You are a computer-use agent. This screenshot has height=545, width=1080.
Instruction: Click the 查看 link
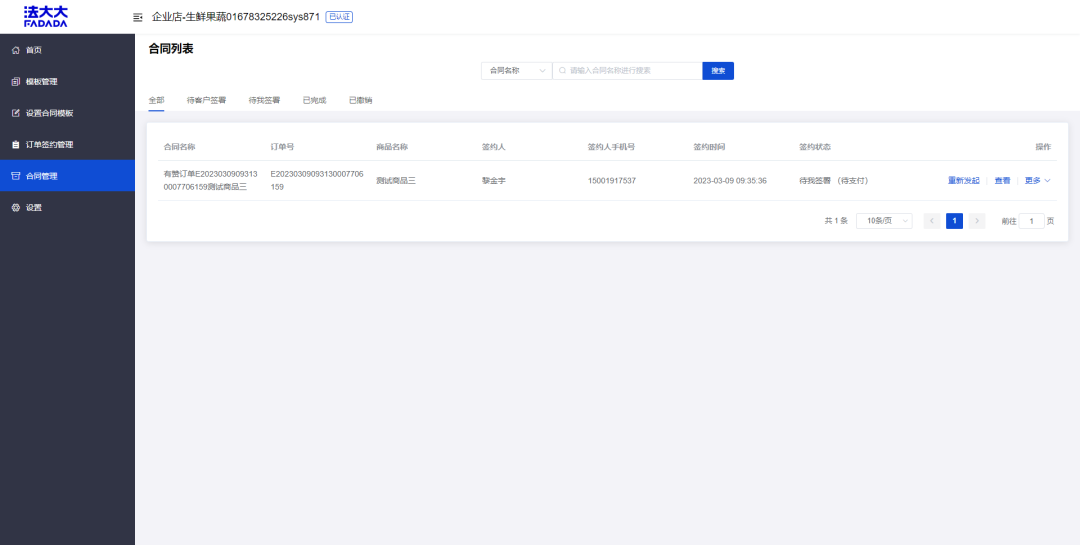1002,181
